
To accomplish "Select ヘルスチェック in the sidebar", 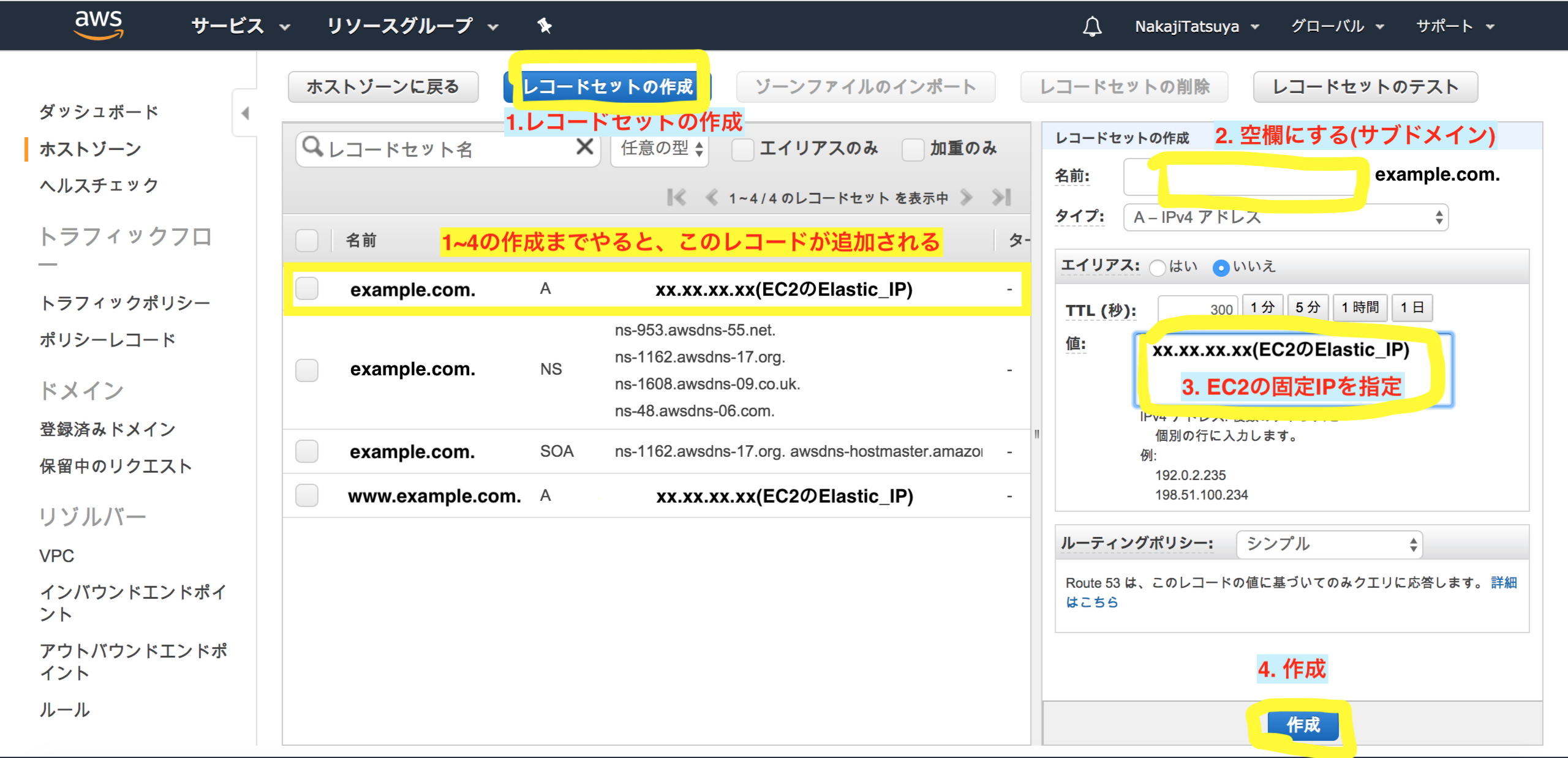I will pos(99,185).
